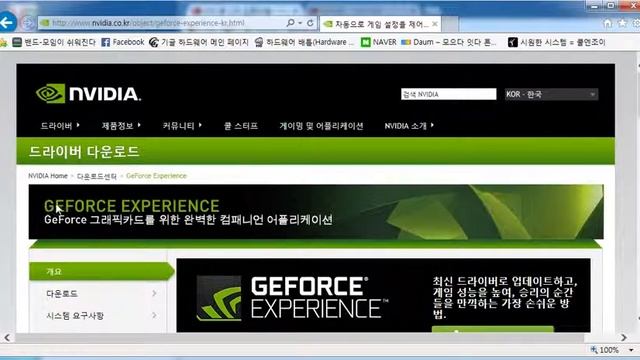
Task: Click the NVIDIA logo
Action: 88,94
